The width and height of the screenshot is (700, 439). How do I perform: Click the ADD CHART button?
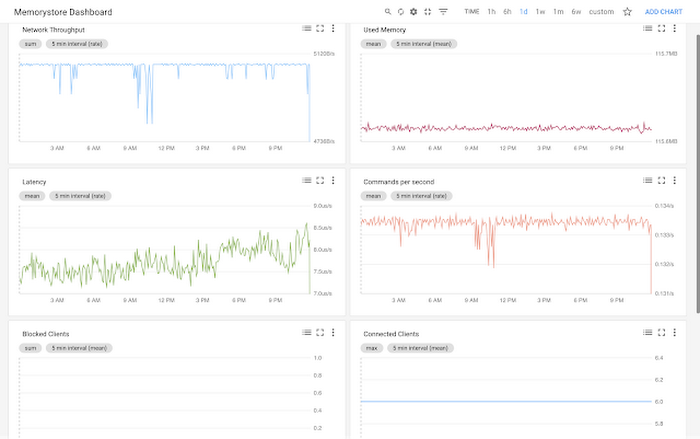point(663,12)
